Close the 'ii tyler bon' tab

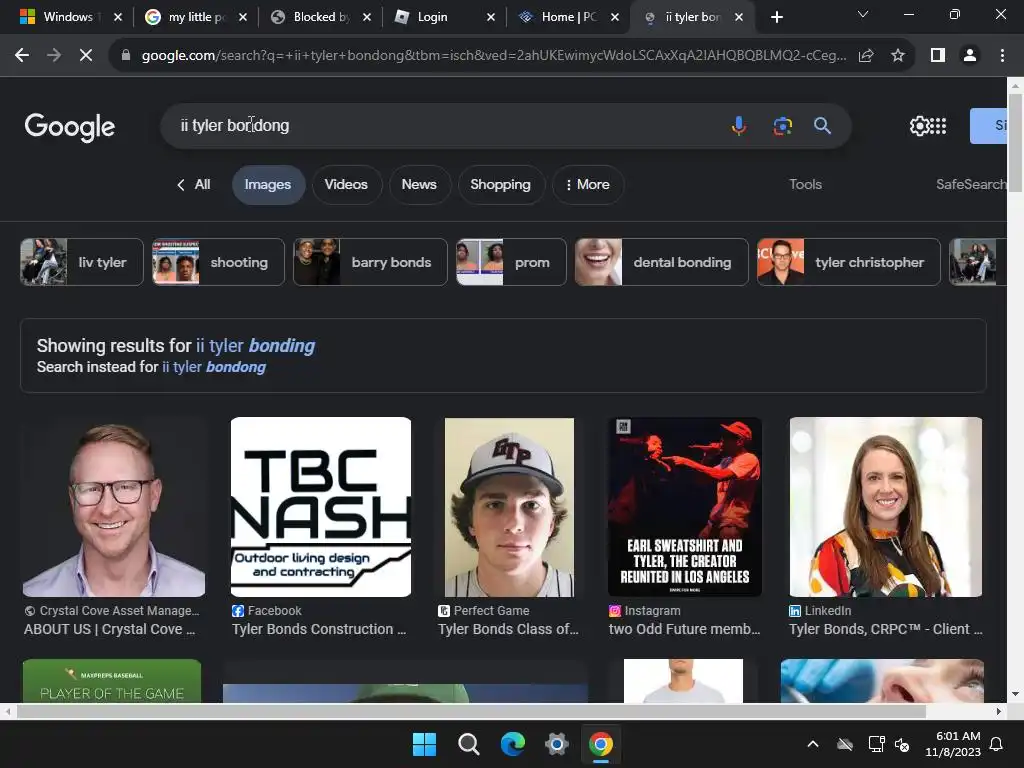[739, 17]
